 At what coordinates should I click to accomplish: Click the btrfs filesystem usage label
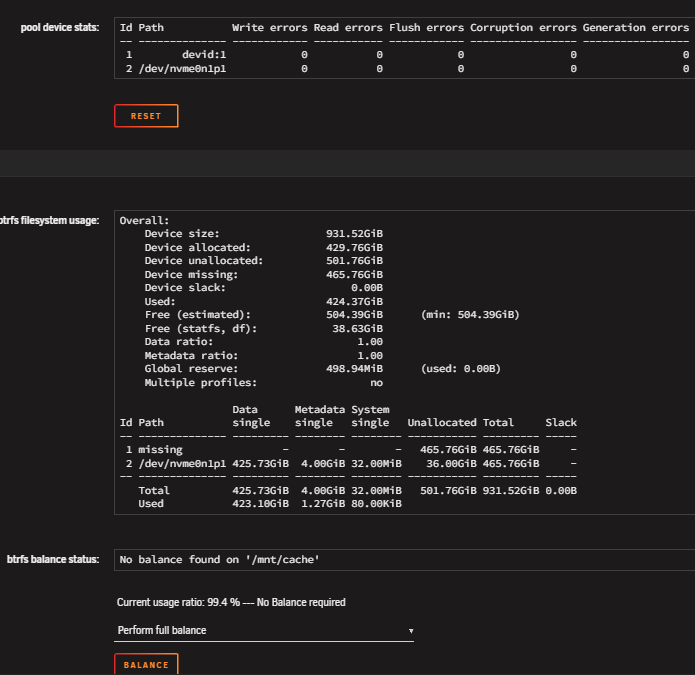coord(49,220)
